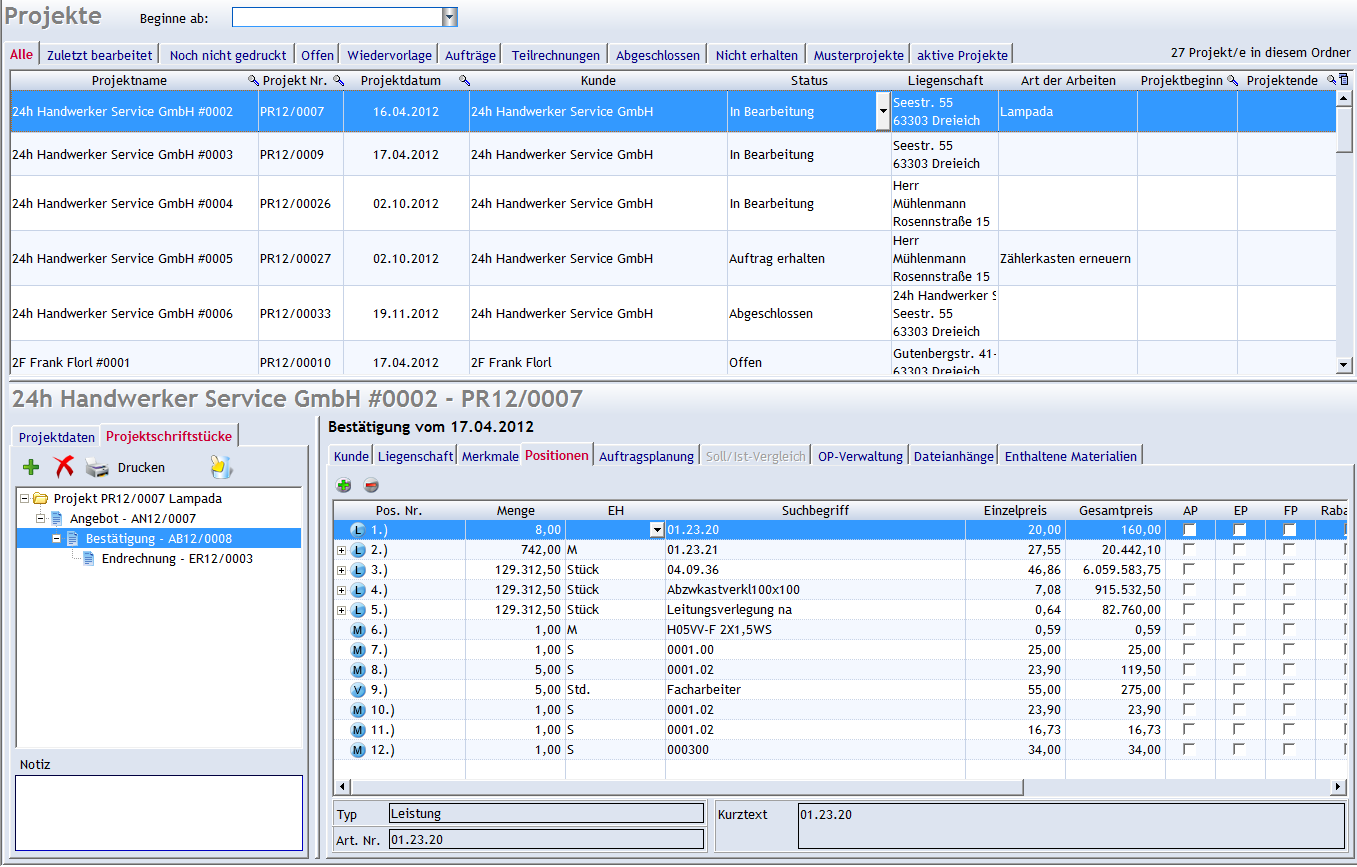The width and height of the screenshot is (1357, 867).
Task: Check the EP box in the 6.059.583,75 row
Action: coord(1240,569)
